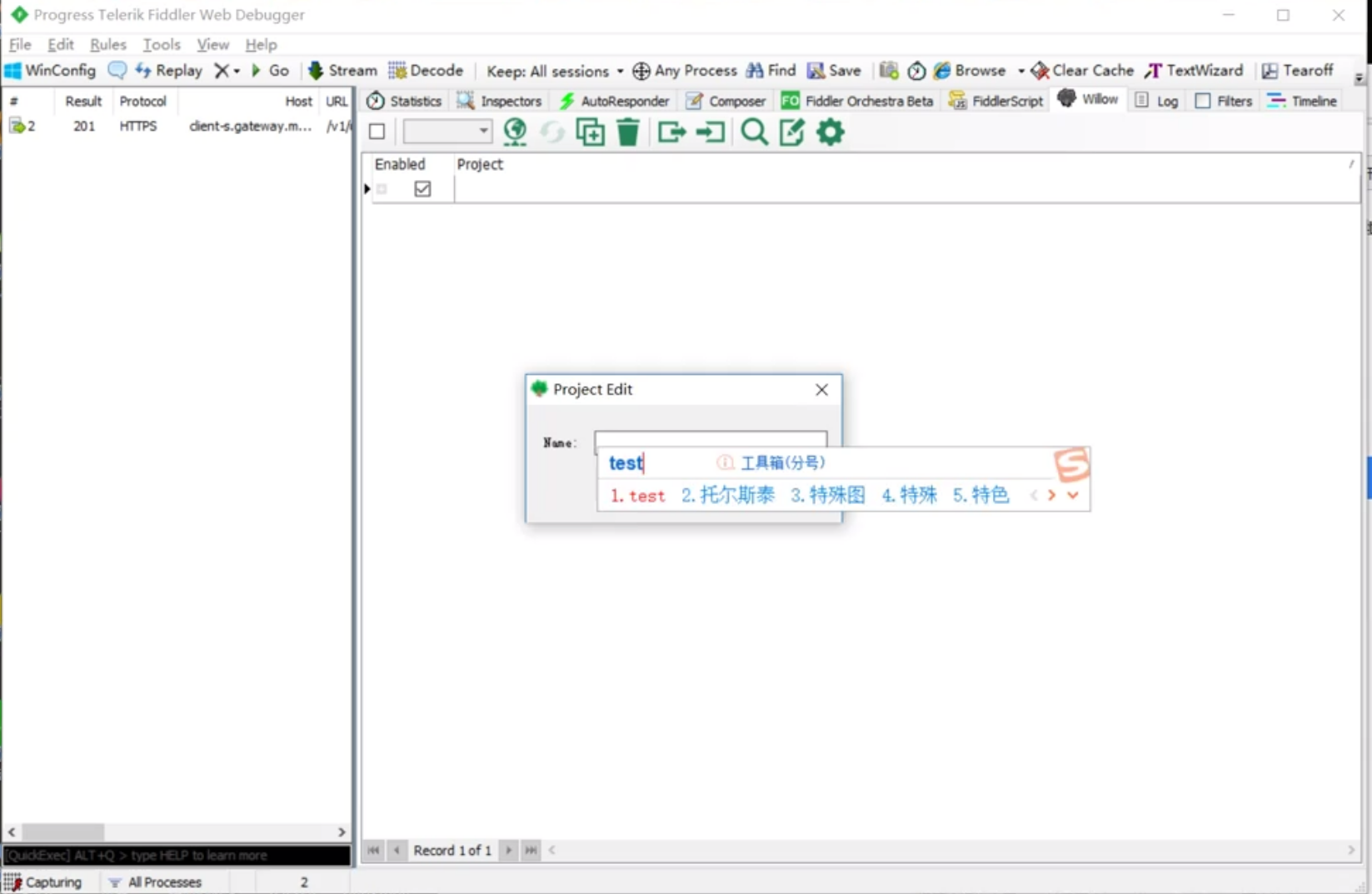The image size is (1372, 894).
Task: Click the Willow pencil edit icon
Action: tap(791, 132)
